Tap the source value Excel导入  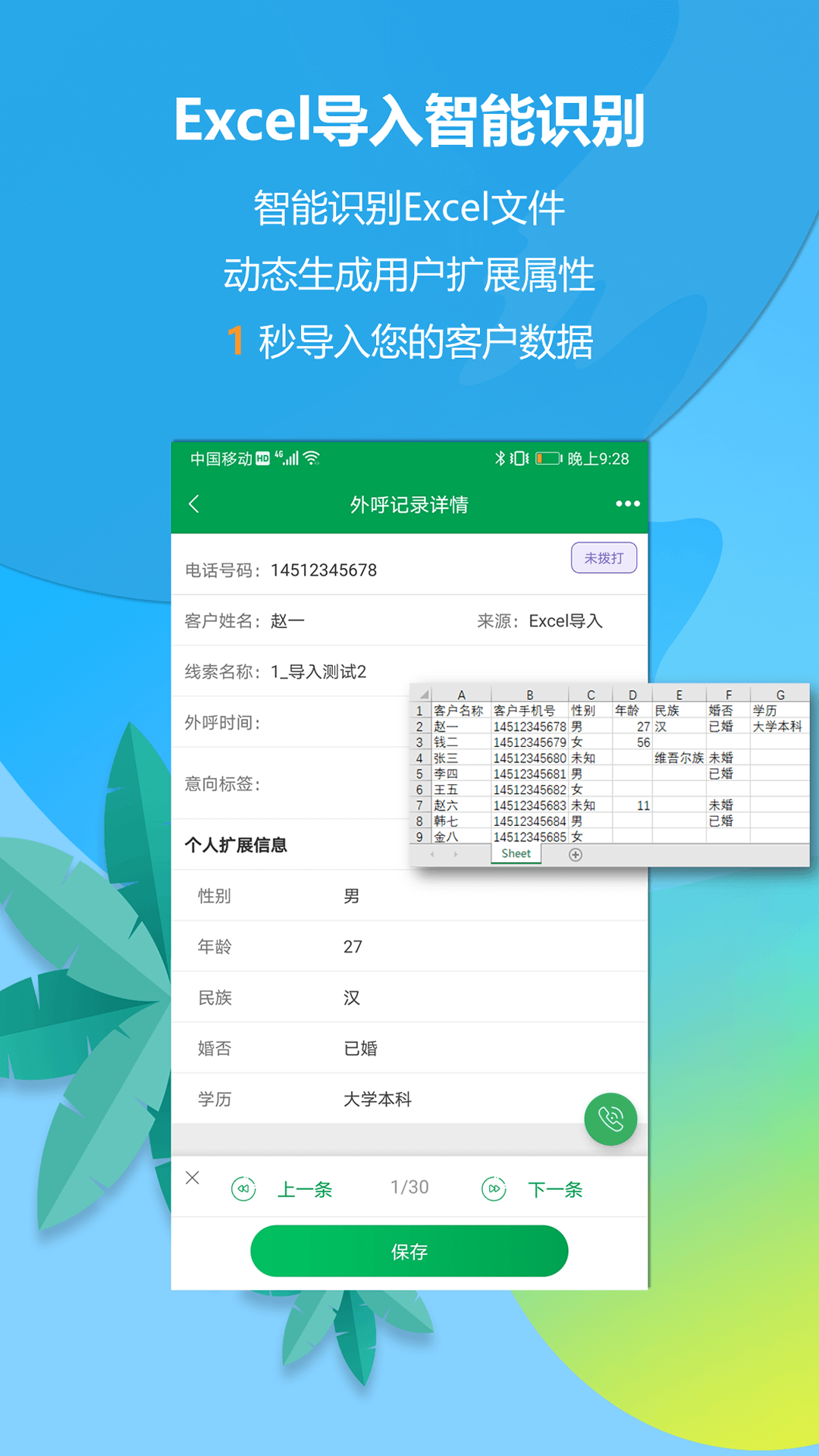pyautogui.click(x=566, y=621)
